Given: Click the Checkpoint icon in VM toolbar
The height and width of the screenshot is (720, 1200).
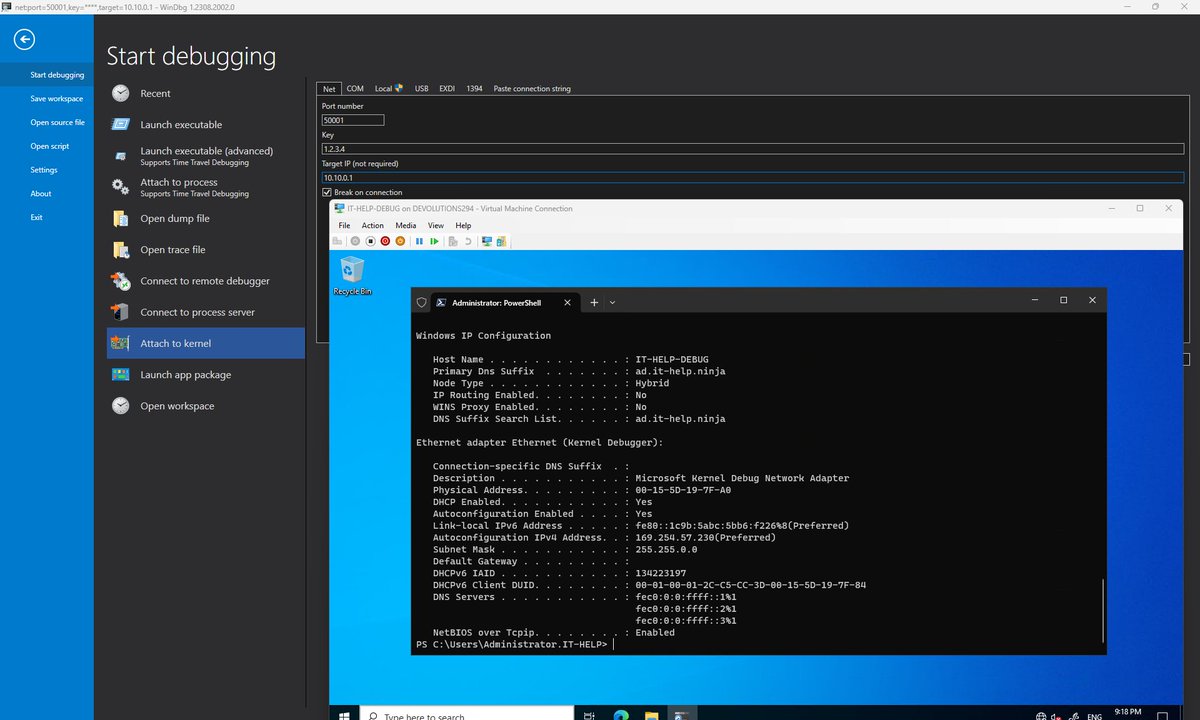Looking at the screenshot, I should pyautogui.click(x=453, y=241).
